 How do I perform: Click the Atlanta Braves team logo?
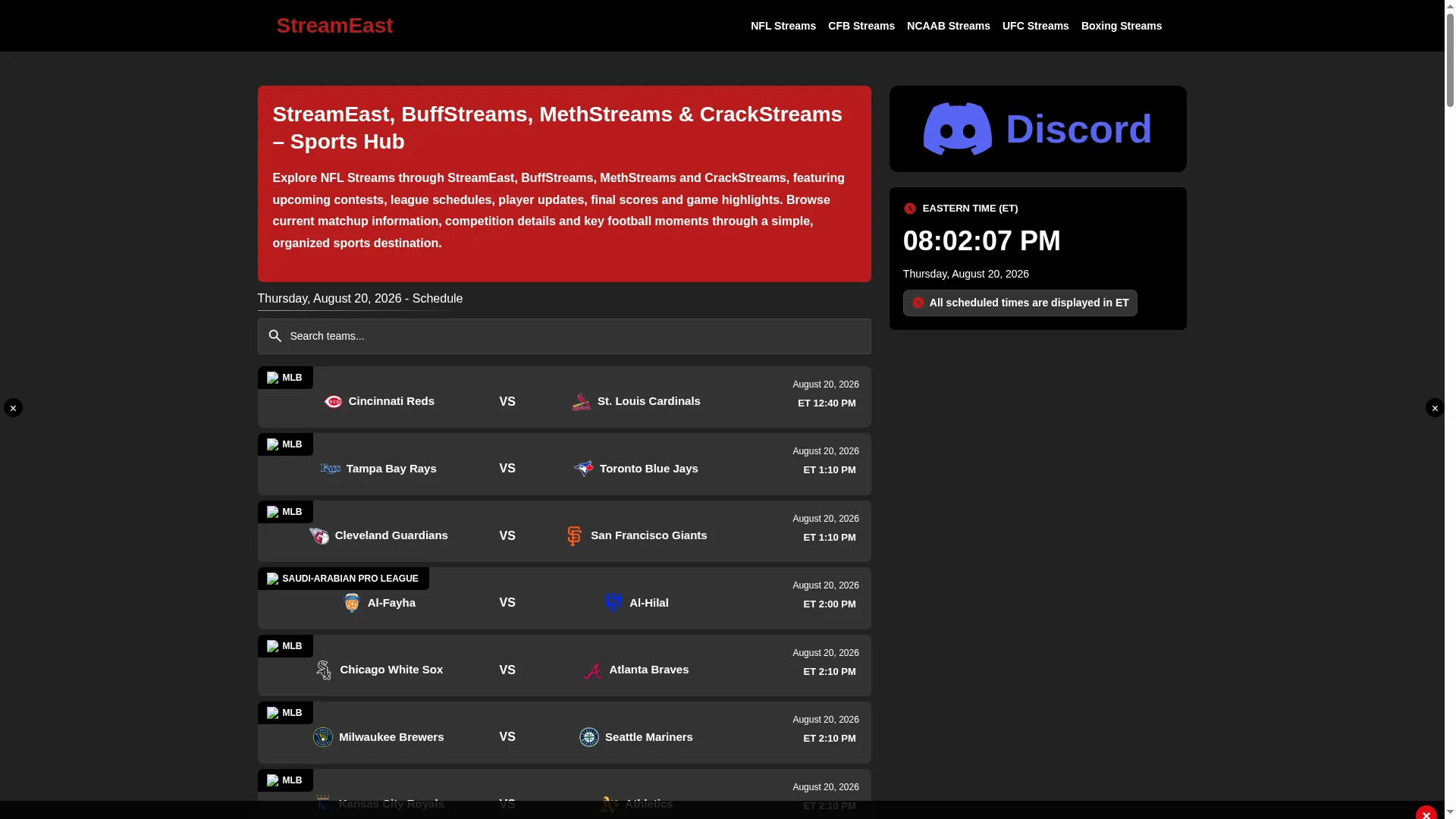[x=593, y=670]
